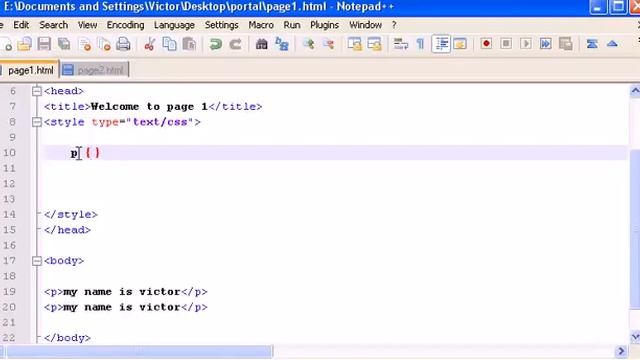Click the closing </head> tag
Image resolution: width=640 pixels, height=360 pixels.
pos(67,230)
